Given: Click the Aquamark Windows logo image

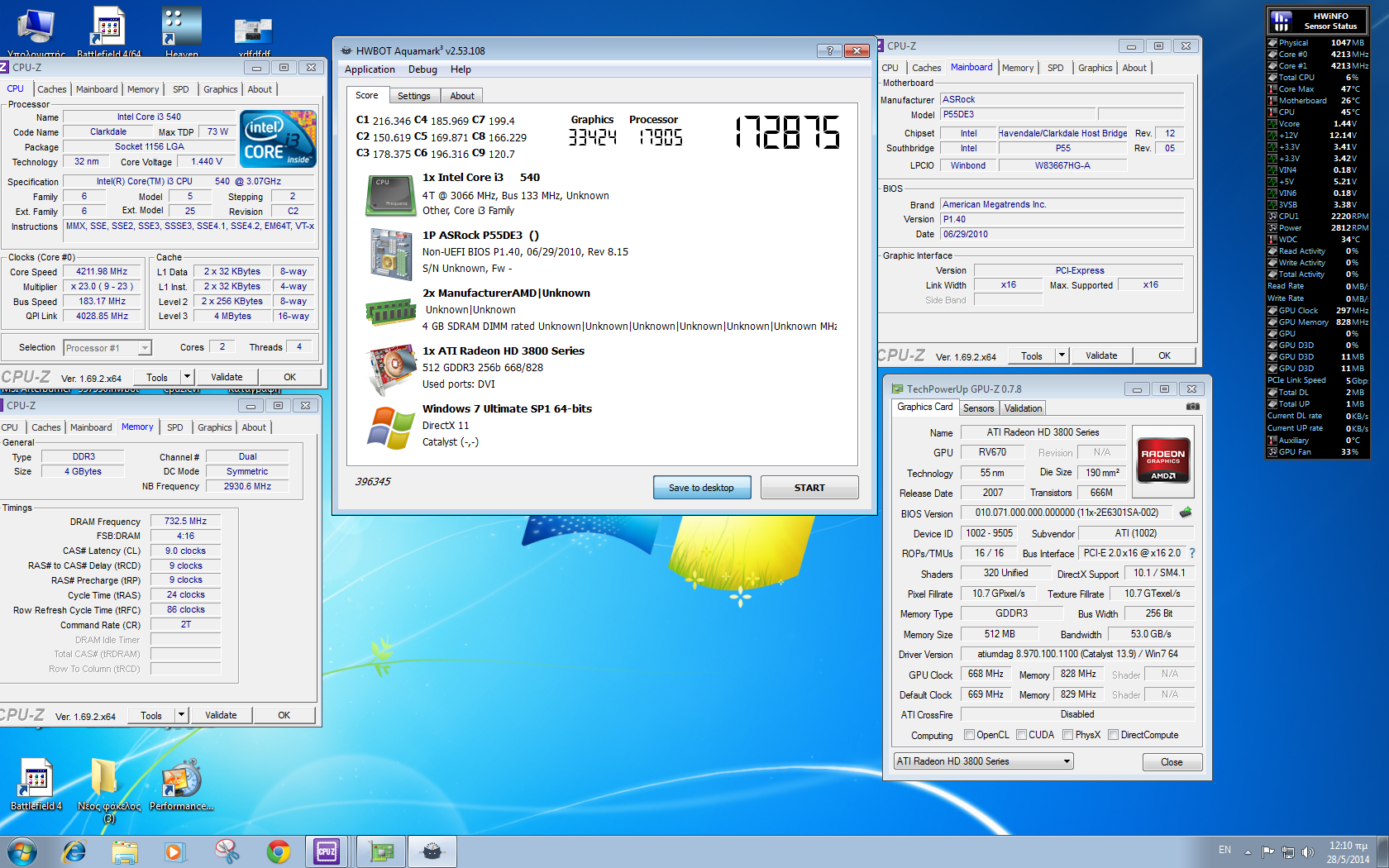Looking at the screenshot, I should click(390, 427).
